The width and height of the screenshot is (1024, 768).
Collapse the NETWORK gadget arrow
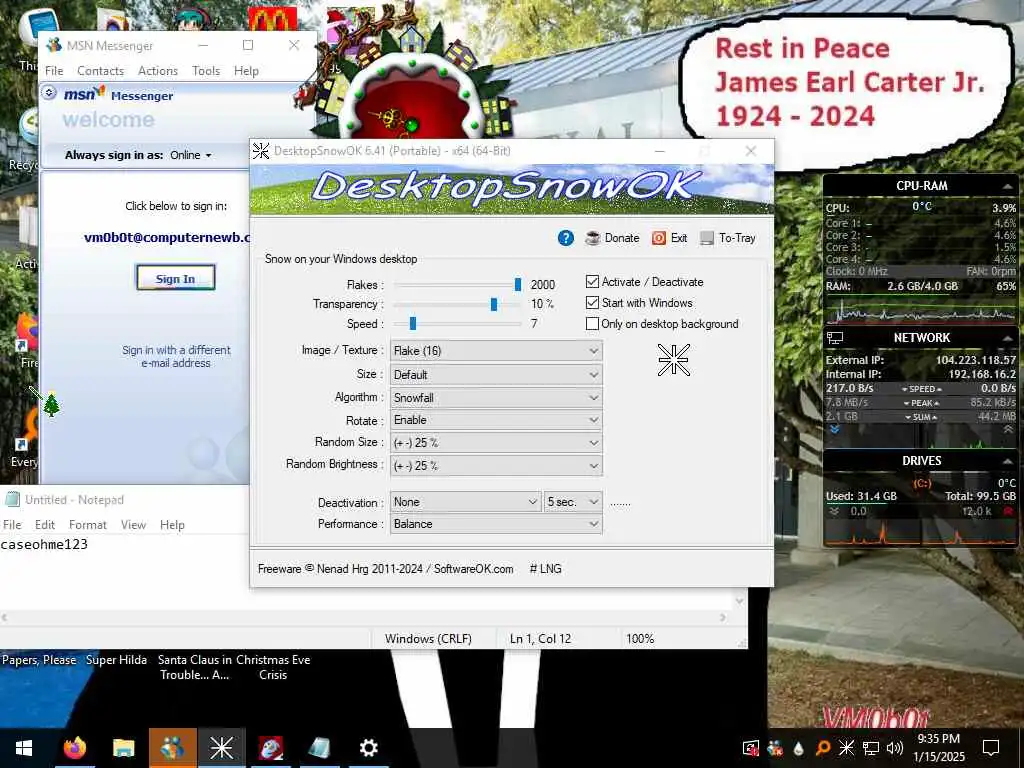coord(1007,338)
